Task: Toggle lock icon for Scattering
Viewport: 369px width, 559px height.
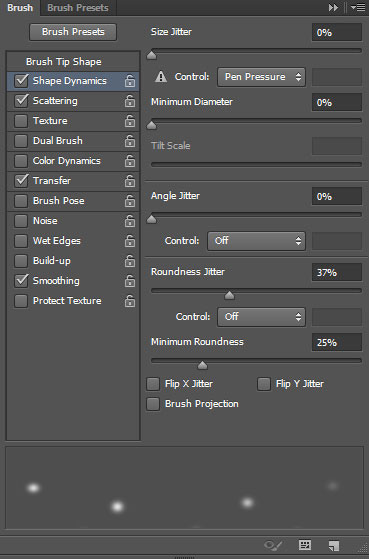Action: click(130, 101)
